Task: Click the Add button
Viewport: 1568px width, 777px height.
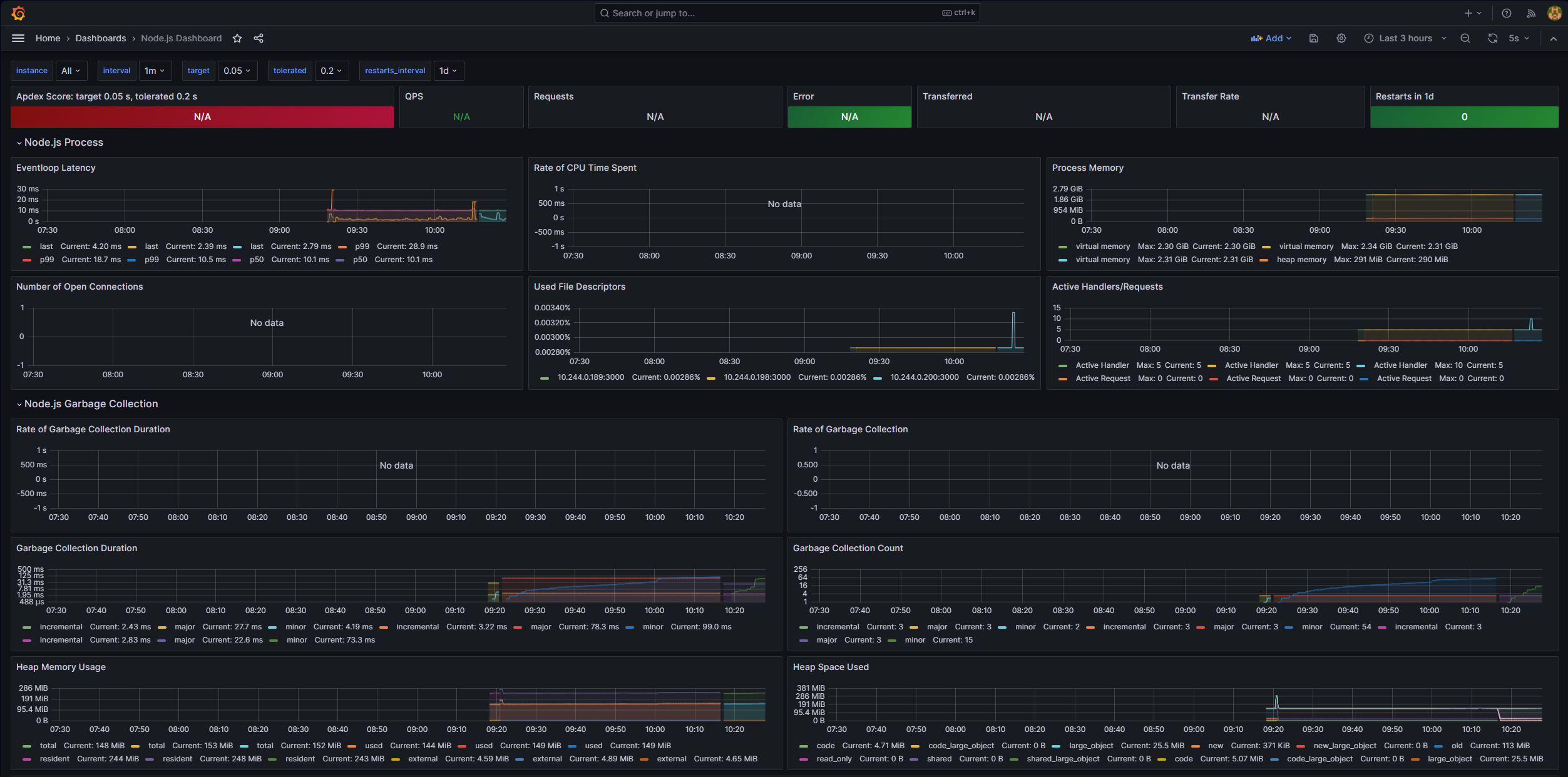Action: pos(1271,38)
